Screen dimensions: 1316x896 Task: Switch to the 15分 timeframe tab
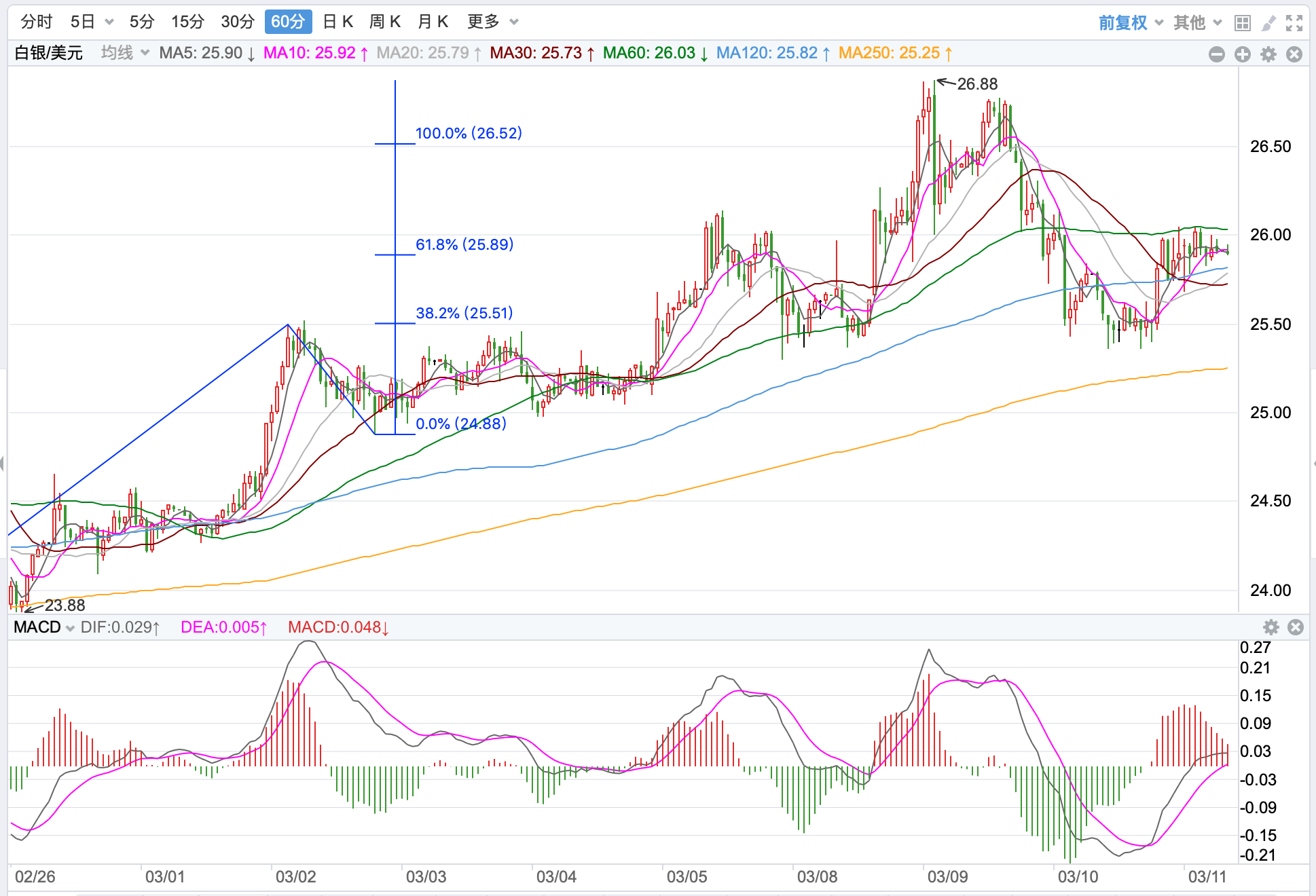187,22
